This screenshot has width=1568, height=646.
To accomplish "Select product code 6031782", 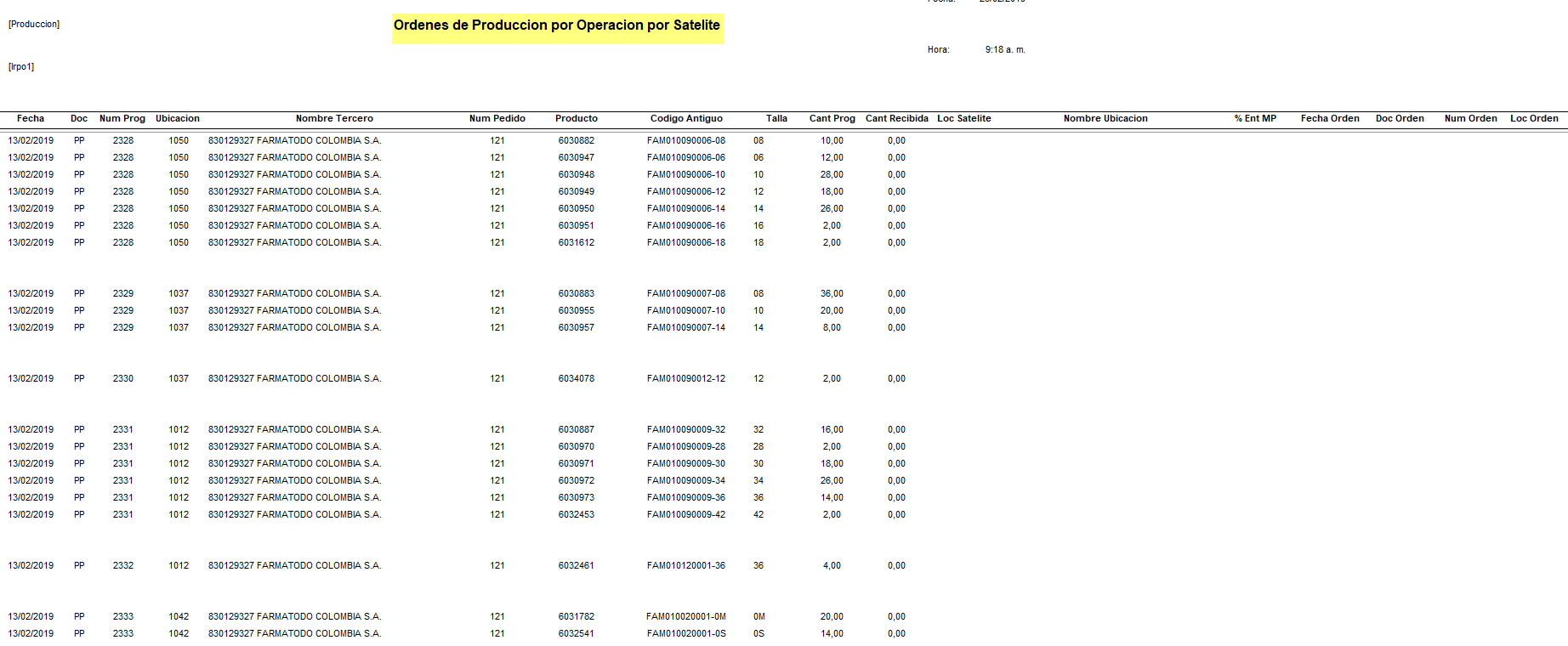I will tap(577, 616).
